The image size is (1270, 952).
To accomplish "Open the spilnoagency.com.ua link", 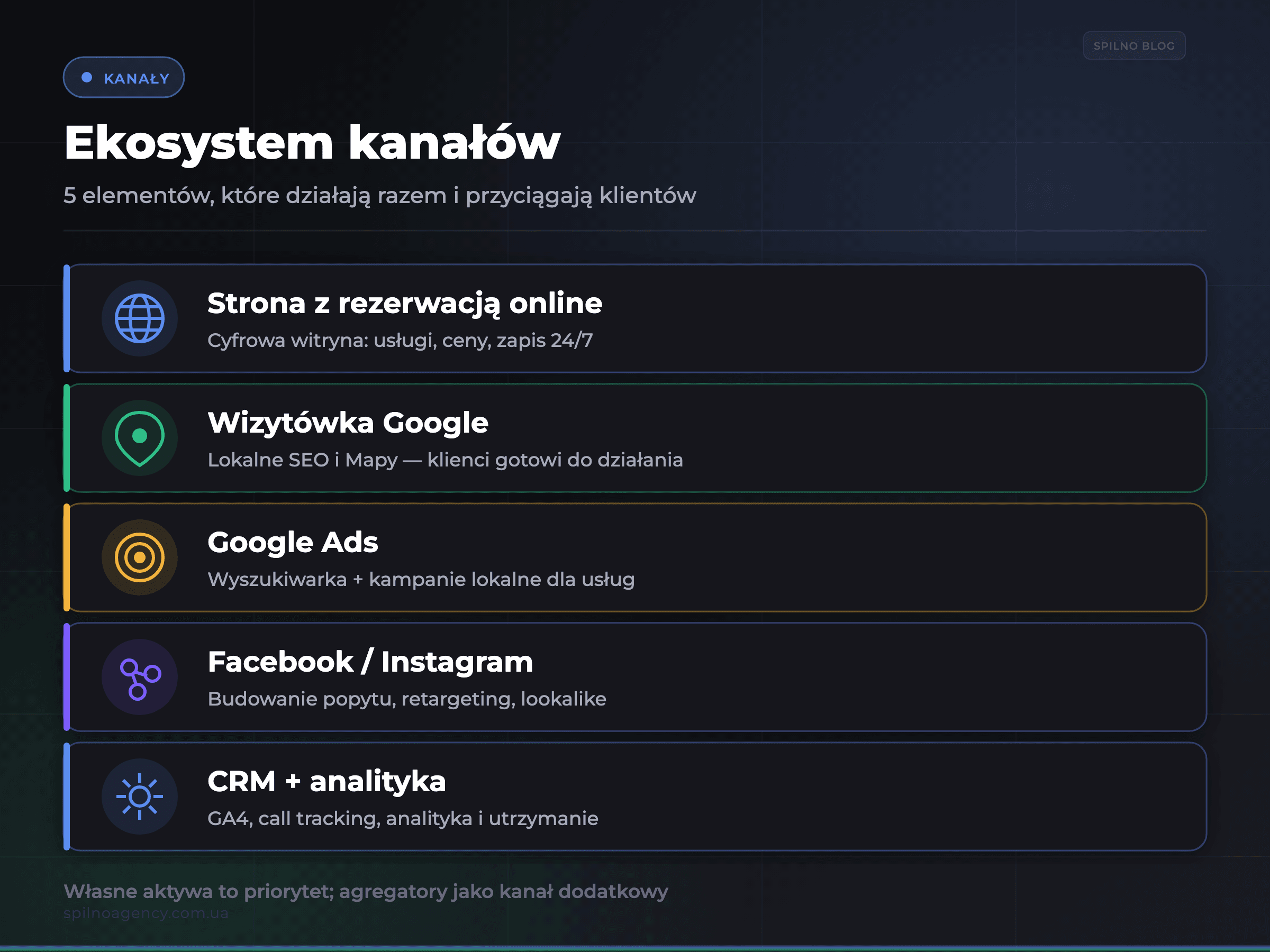I will 146,913.
